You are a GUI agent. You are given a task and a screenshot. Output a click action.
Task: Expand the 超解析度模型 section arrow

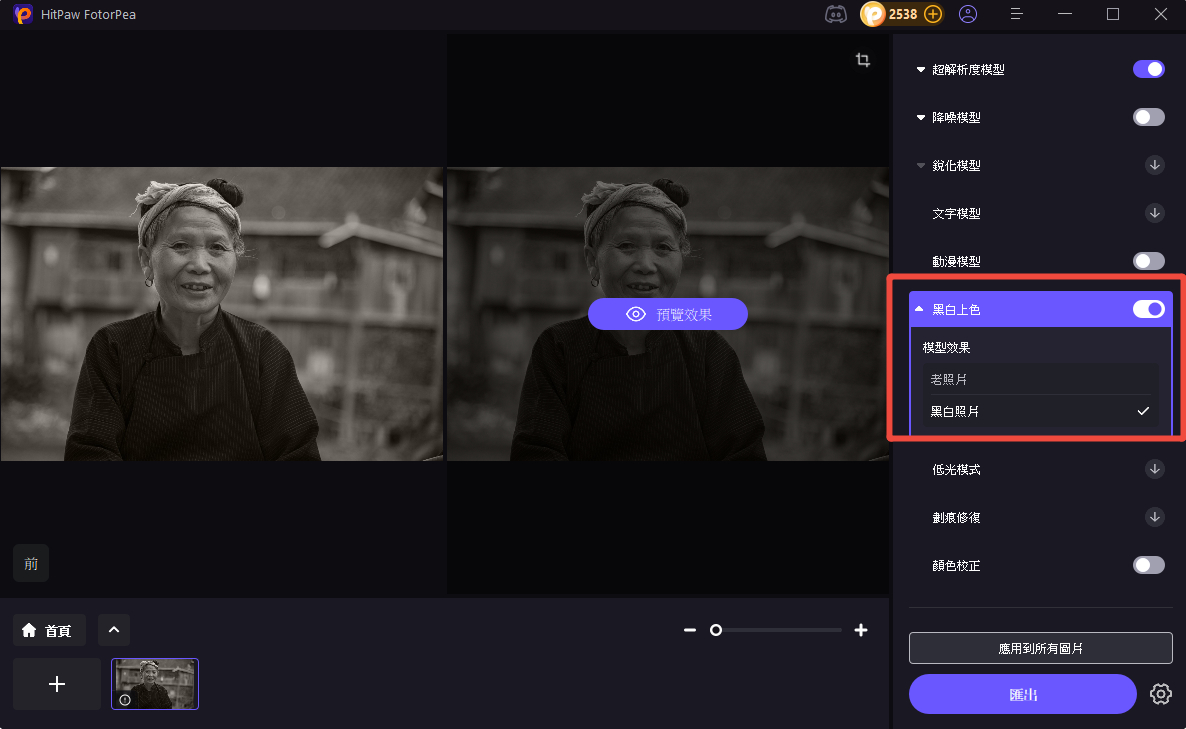(921, 70)
